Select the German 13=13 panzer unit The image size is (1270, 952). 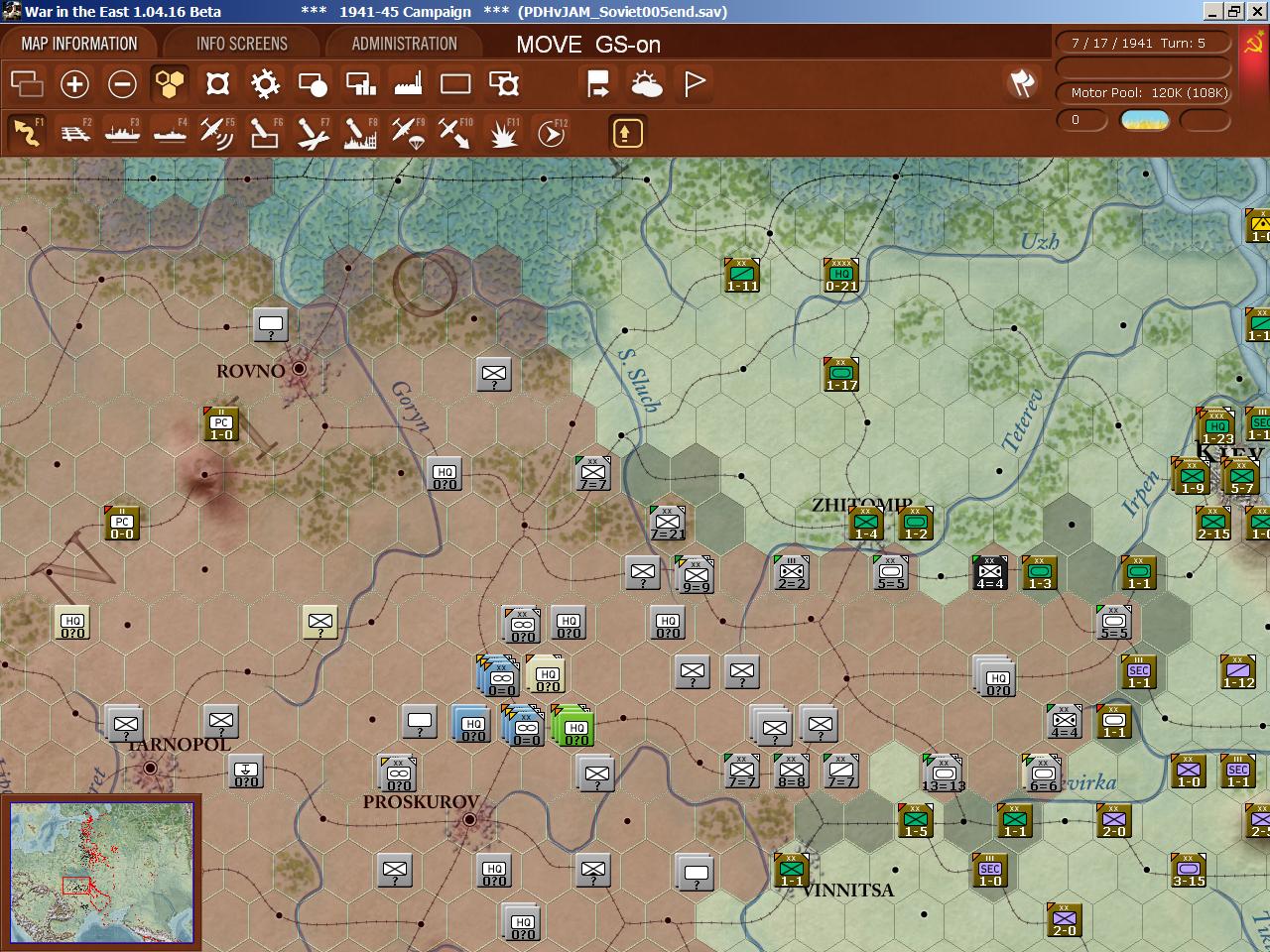click(943, 773)
